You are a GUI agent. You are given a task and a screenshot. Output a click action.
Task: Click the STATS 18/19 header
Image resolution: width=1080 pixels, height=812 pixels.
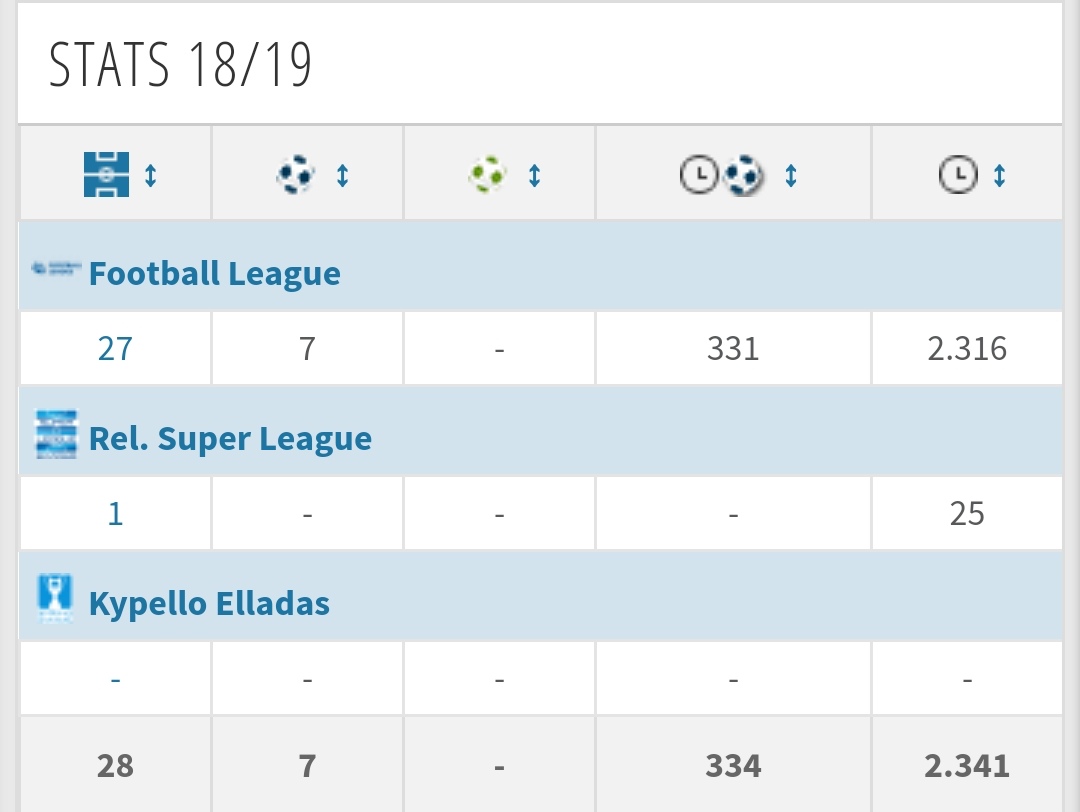[180, 64]
